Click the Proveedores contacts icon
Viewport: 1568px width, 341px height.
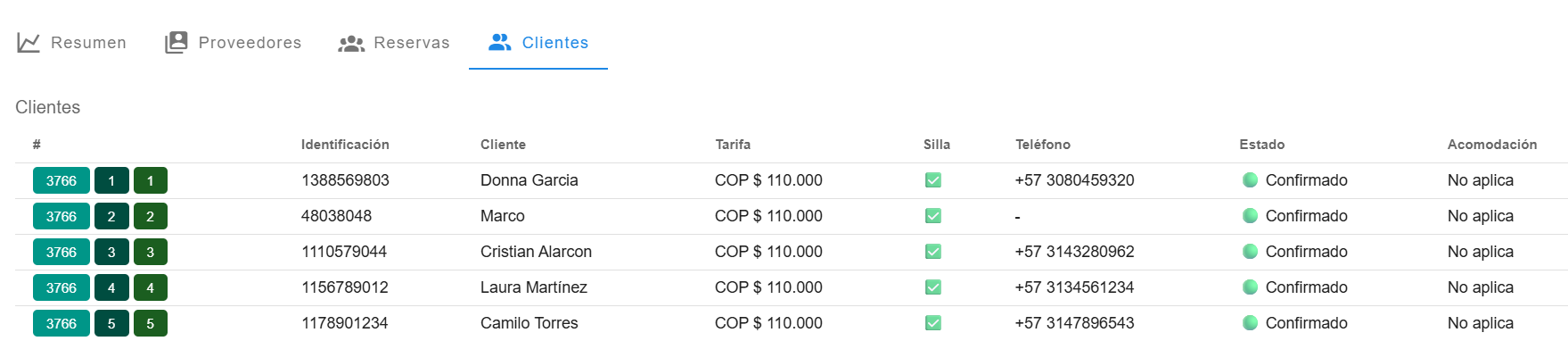point(177,43)
